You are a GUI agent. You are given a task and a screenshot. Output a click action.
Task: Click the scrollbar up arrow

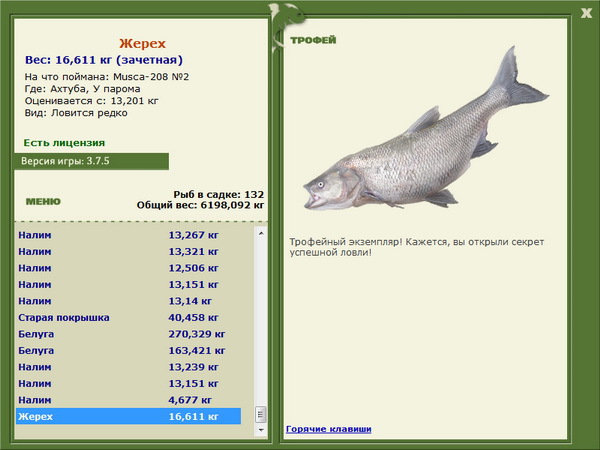261,233
